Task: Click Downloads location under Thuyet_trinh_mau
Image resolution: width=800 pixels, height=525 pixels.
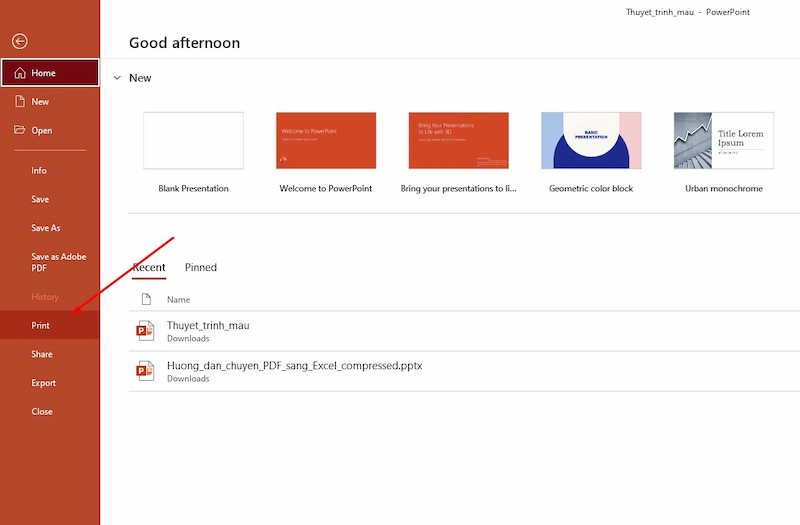Action: pos(188,338)
